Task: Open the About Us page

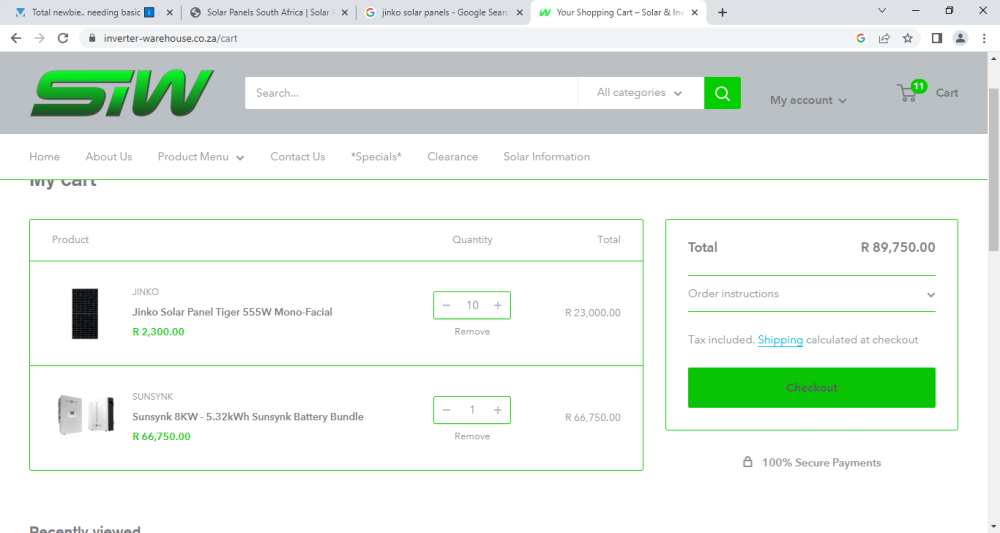Action: (109, 157)
